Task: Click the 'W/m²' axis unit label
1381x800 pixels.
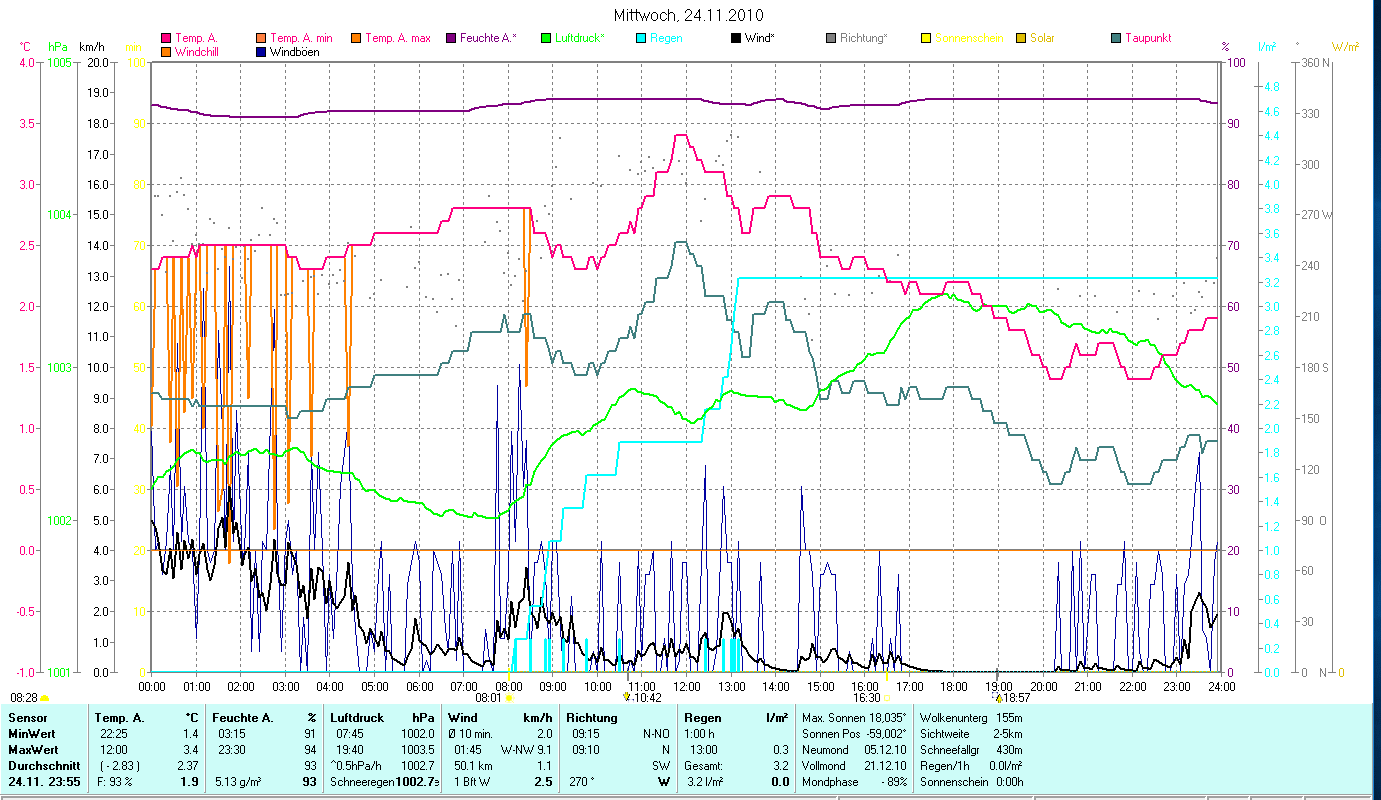Action: (1345, 47)
